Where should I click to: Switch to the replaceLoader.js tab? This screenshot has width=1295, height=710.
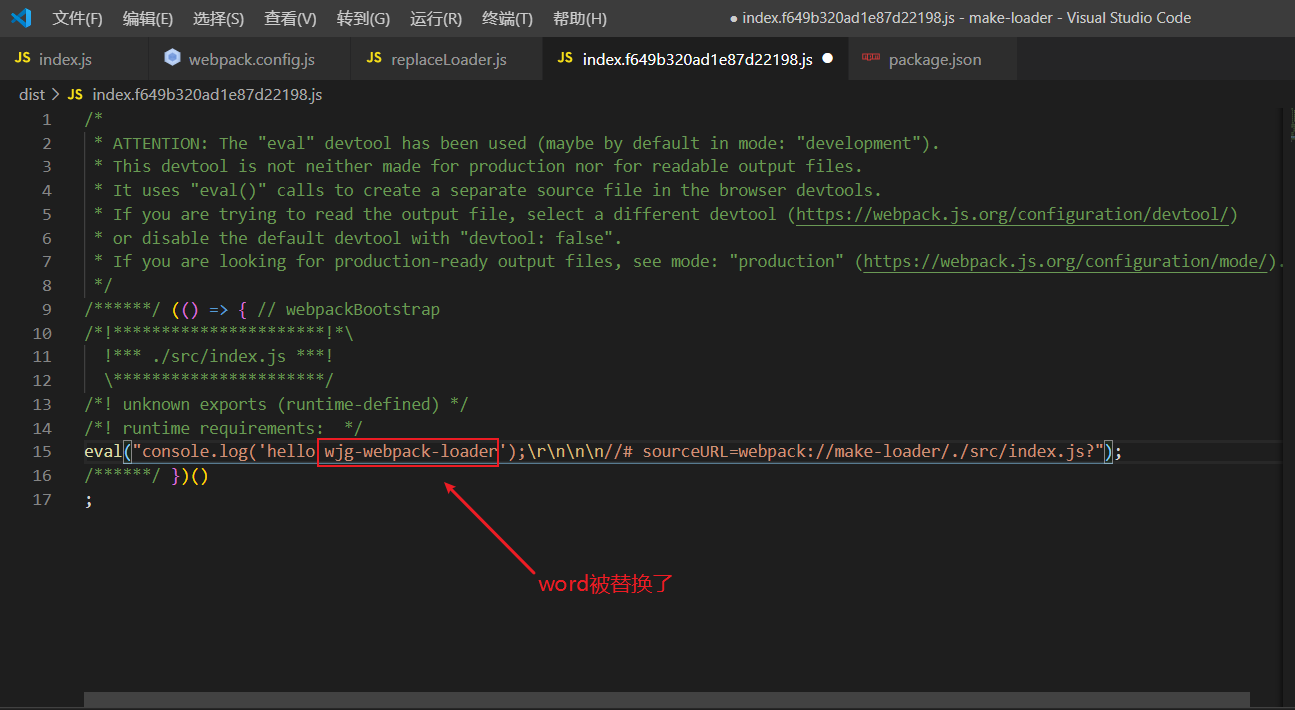click(447, 59)
